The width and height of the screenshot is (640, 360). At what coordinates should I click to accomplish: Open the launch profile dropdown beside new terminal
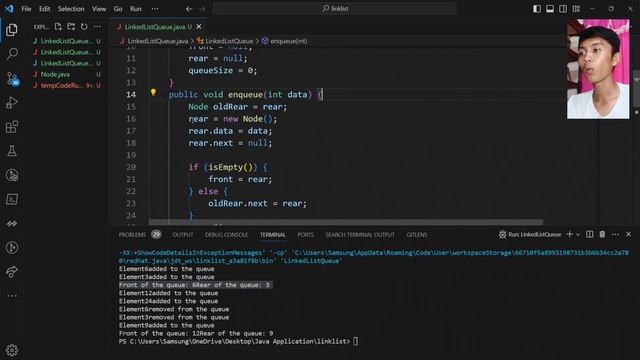[x=578, y=234]
